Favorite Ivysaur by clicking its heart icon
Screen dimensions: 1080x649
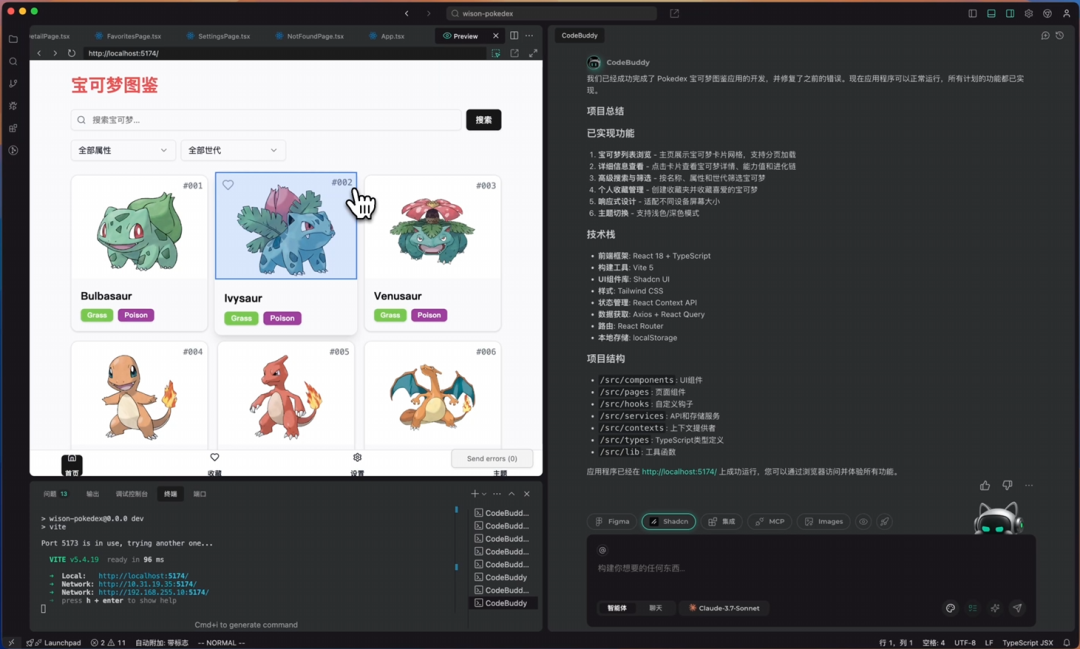pos(230,184)
